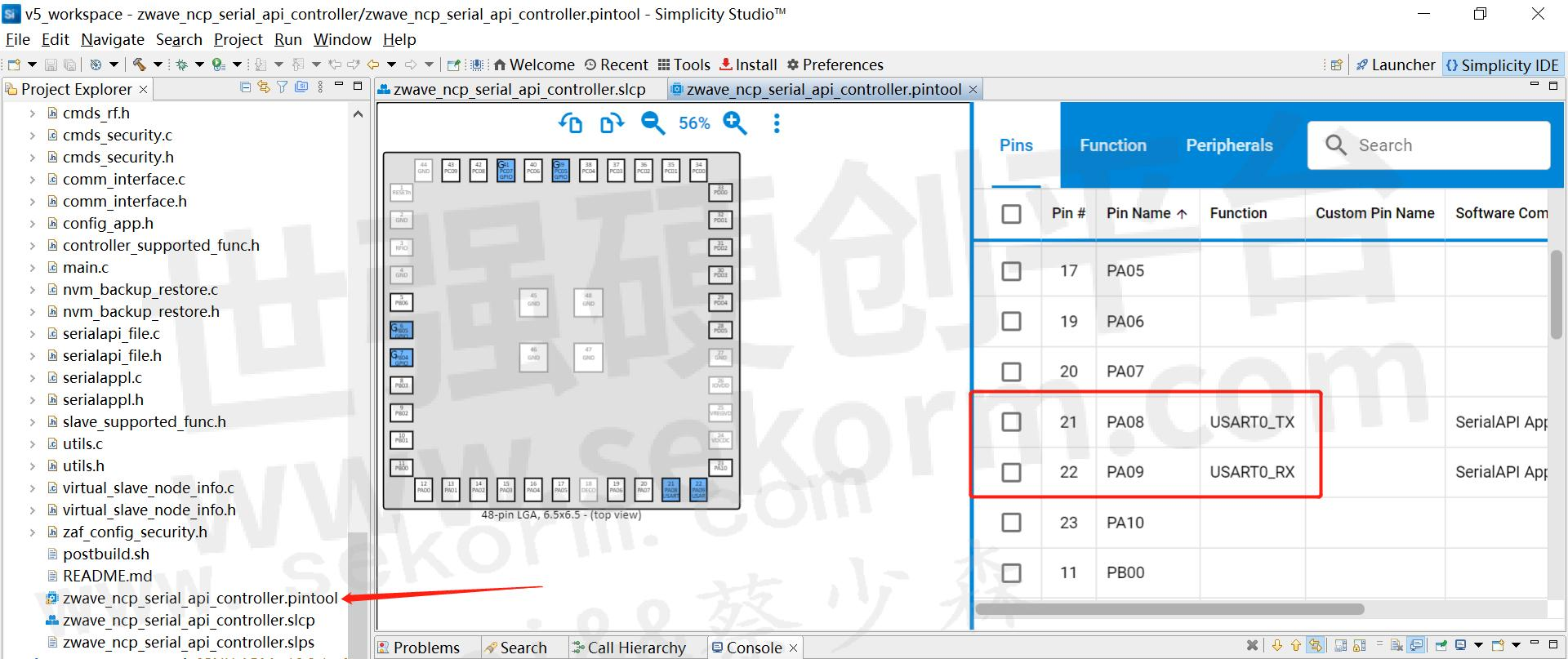Switch to the Peripherals tab
Viewport: 1568px width, 659px height.
point(1229,145)
